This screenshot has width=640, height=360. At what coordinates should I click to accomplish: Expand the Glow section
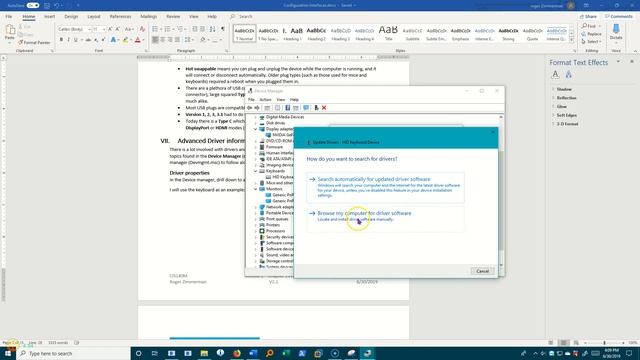pos(562,107)
